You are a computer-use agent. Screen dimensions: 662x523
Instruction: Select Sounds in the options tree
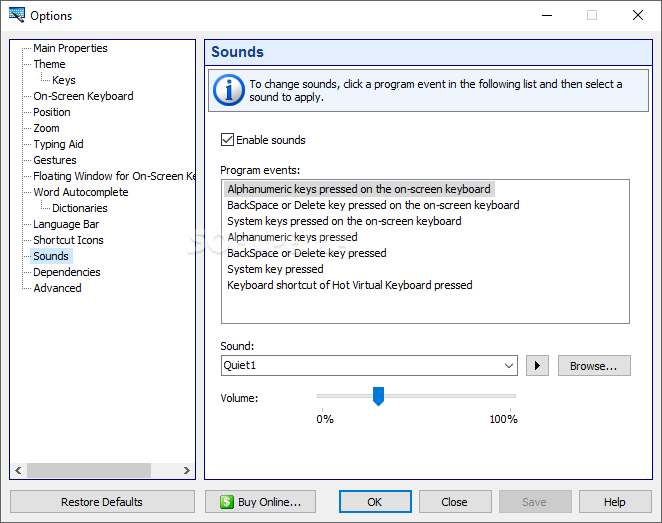click(51, 256)
